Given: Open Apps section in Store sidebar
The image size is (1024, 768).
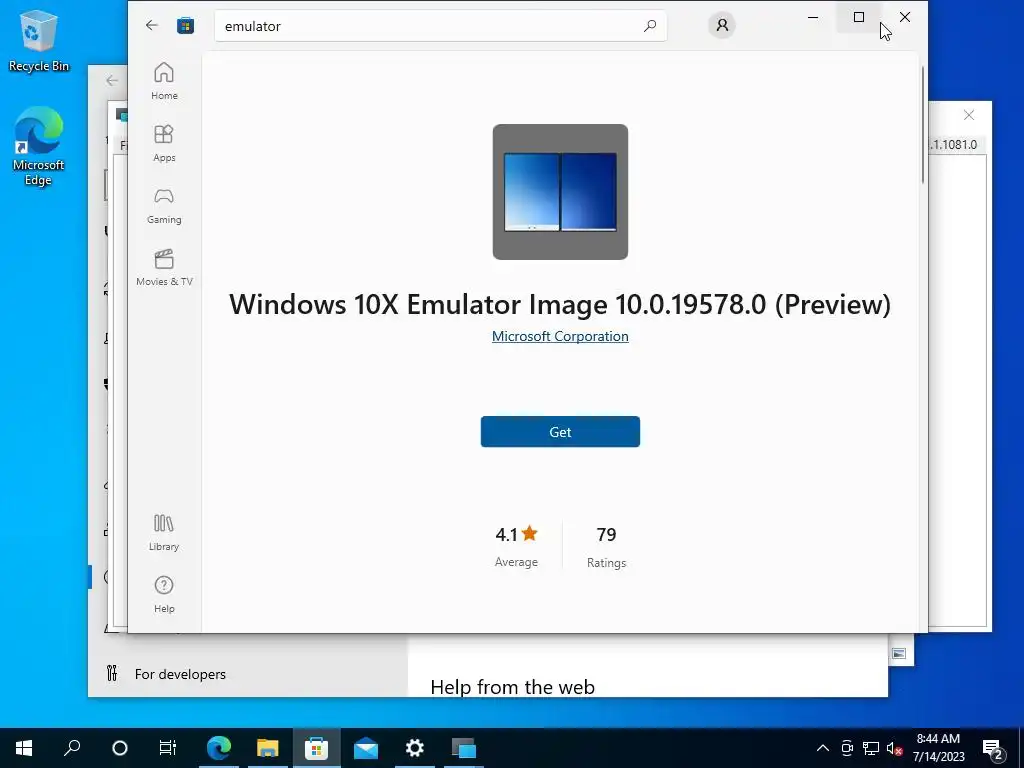Looking at the screenshot, I should (164, 143).
